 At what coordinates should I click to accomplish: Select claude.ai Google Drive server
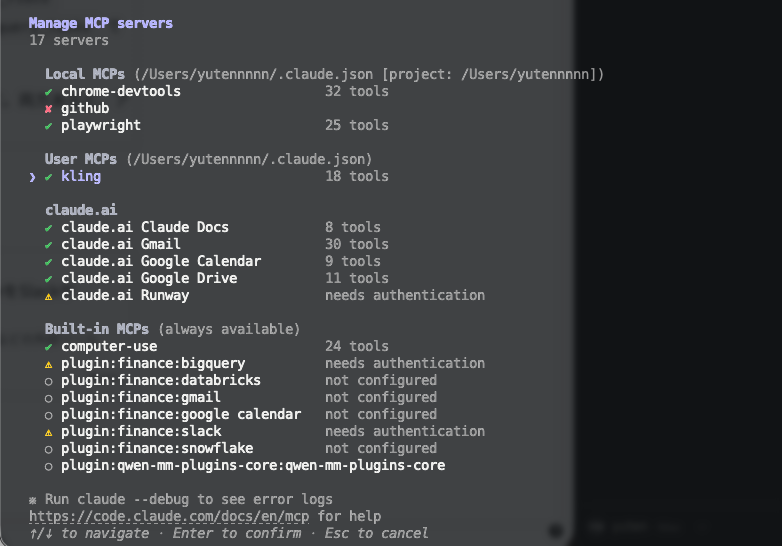click(216, 278)
